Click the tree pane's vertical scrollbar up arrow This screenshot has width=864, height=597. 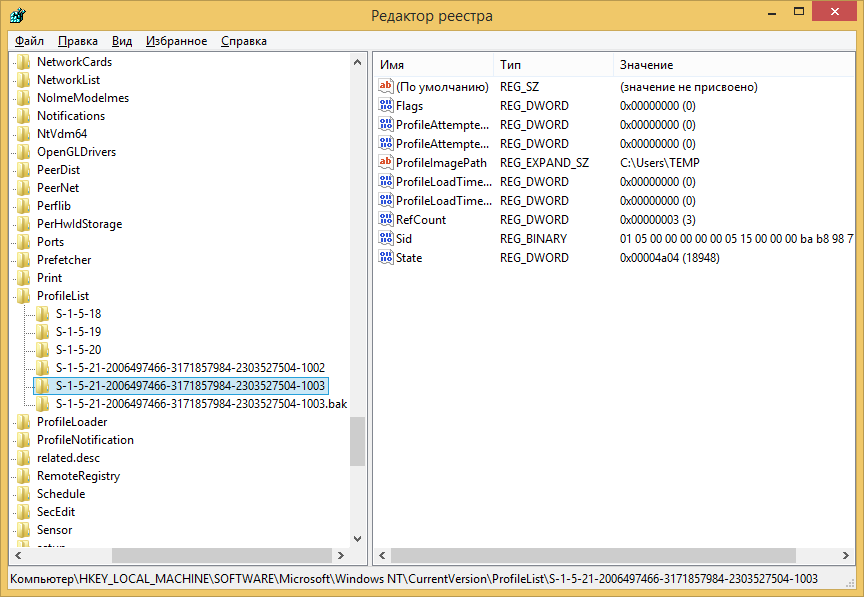coord(358,62)
